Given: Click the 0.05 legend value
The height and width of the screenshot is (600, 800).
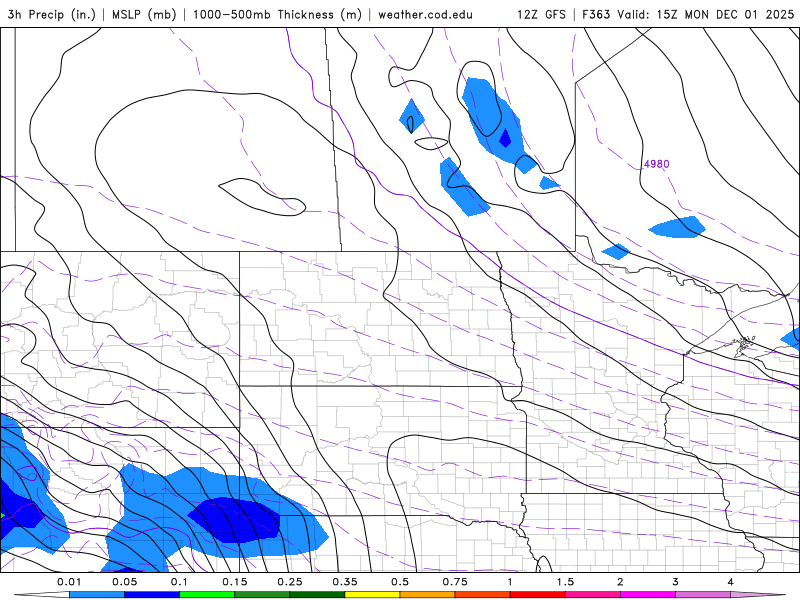Looking at the screenshot, I should pos(124,582).
